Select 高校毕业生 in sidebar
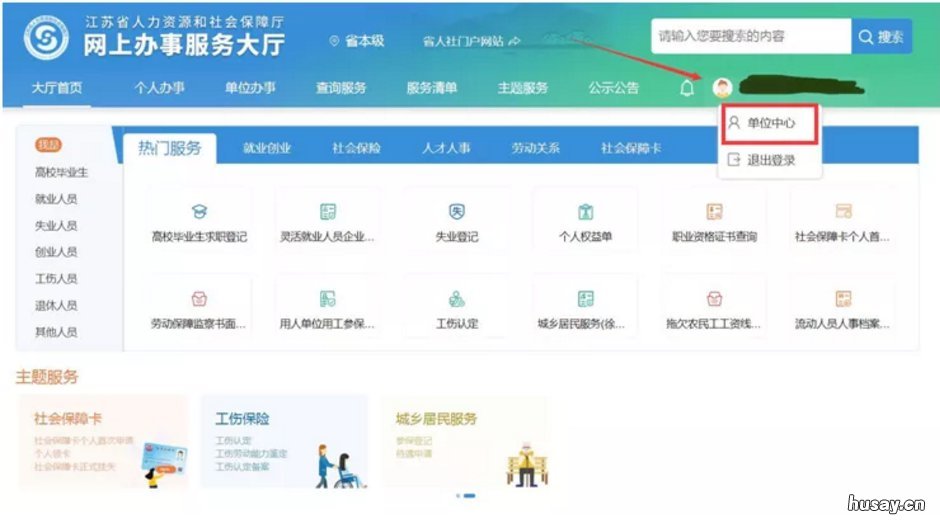The height and width of the screenshot is (521, 940). point(61,173)
